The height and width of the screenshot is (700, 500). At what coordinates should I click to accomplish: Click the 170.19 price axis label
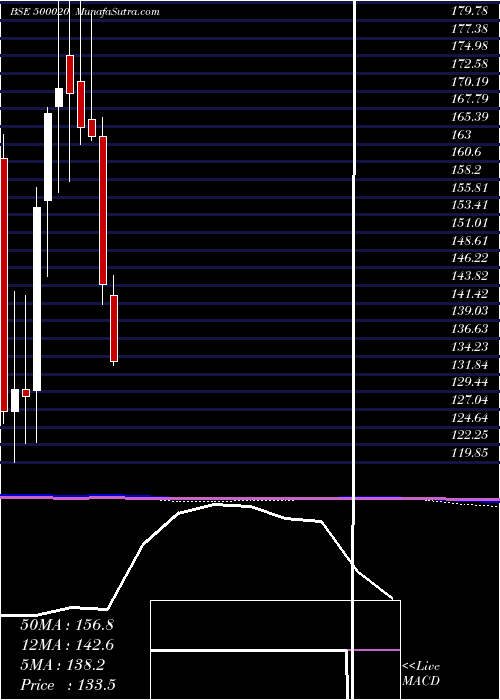(470, 82)
